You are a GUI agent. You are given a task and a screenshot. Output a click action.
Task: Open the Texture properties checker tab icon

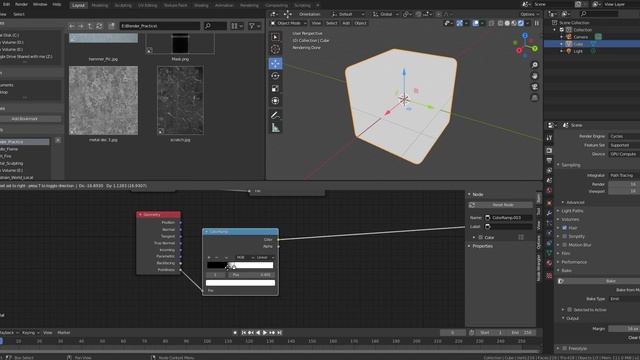[x=549, y=276]
